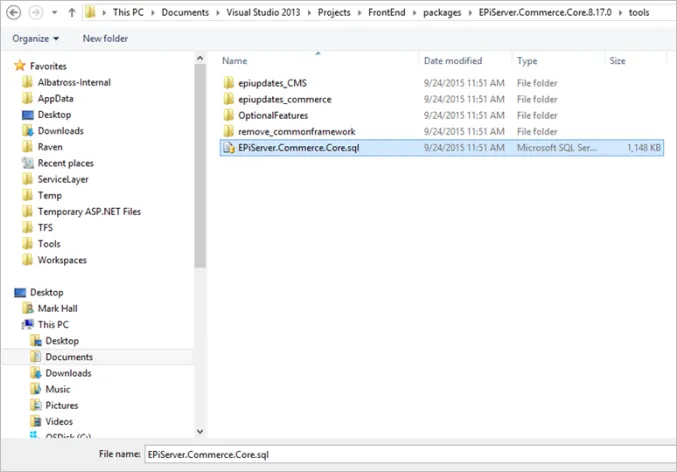The image size is (677, 472).
Task: Select the OptionalFeatures folder name
Action: point(273,115)
